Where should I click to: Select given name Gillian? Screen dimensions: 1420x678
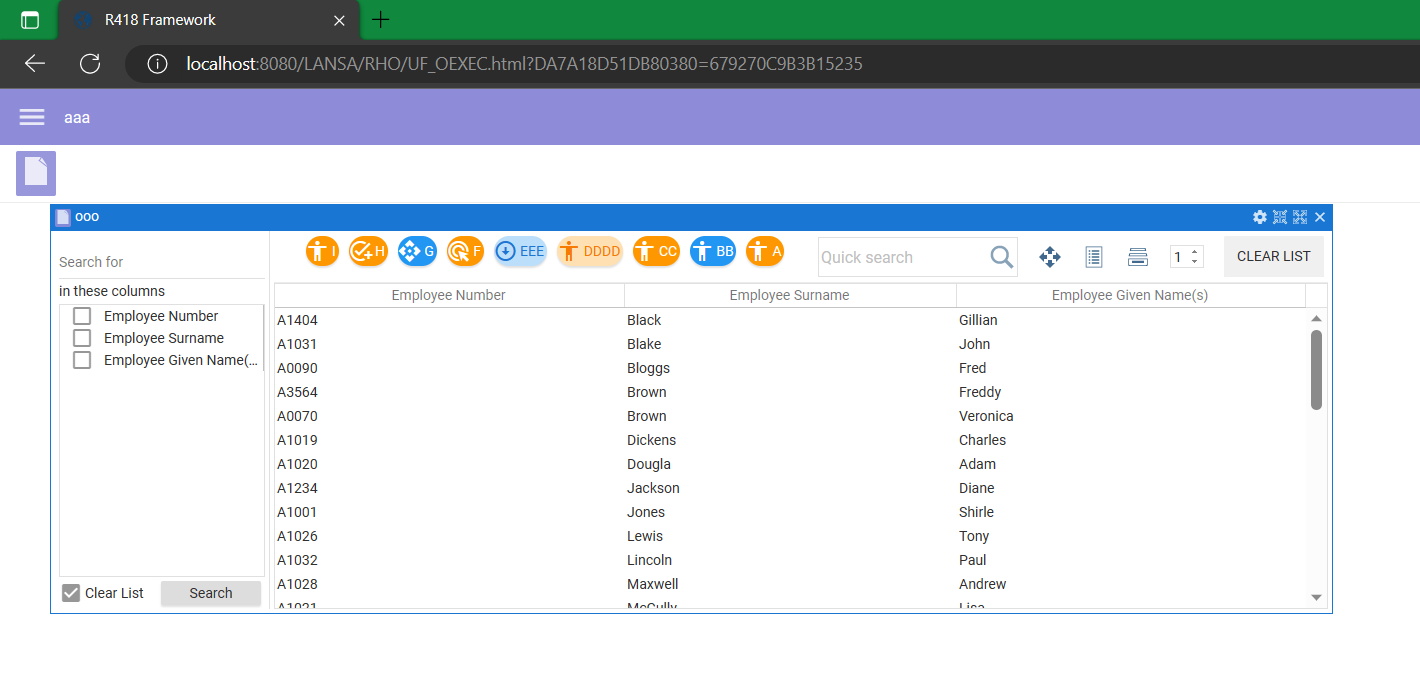[x=978, y=320]
